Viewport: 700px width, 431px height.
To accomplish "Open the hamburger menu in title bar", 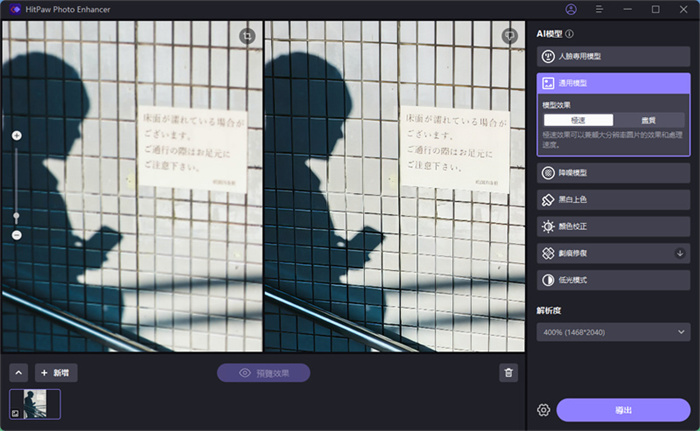I will [x=599, y=9].
